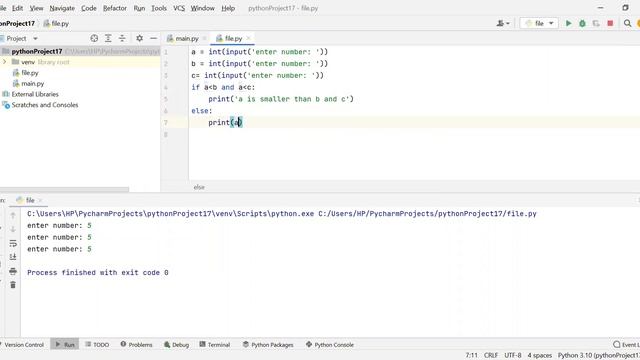Close the main.py editor tab
The image size is (640, 360).
(x=204, y=38)
